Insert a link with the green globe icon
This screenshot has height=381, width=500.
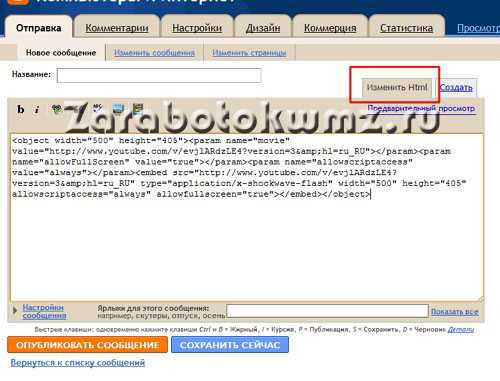click(x=57, y=109)
